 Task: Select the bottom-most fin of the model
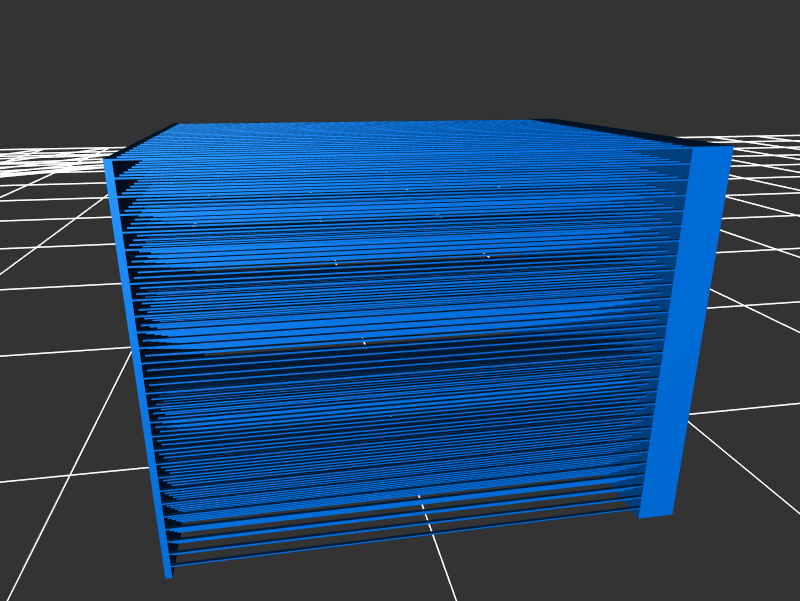[400, 543]
